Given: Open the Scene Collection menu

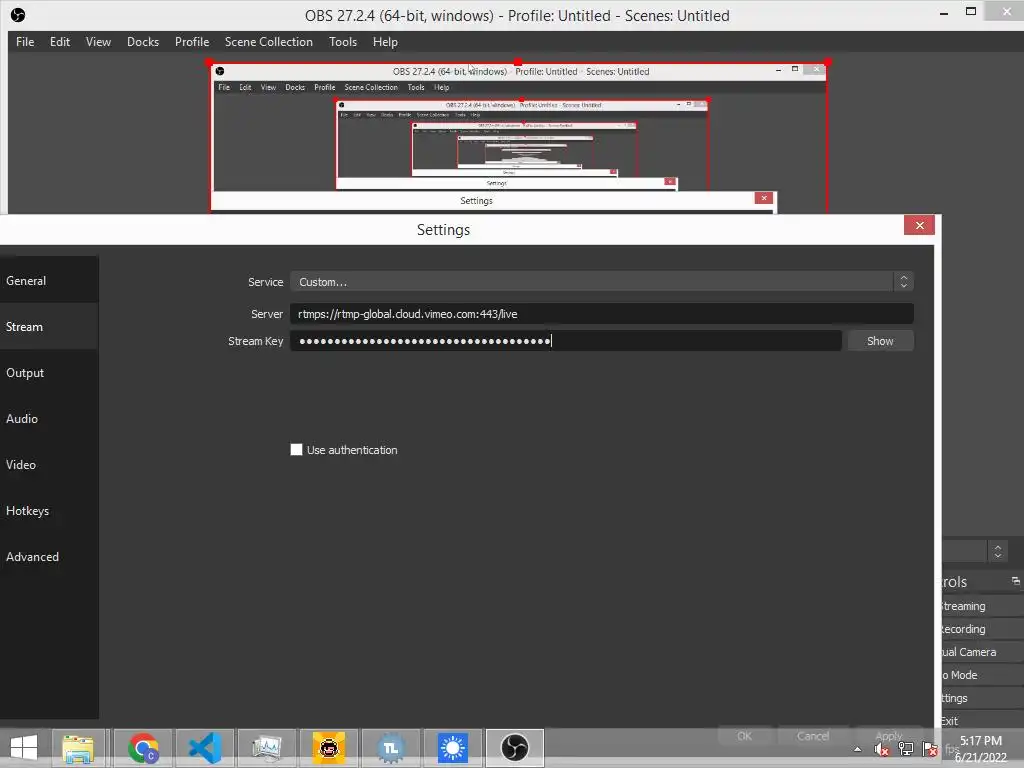Looking at the screenshot, I should (268, 42).
